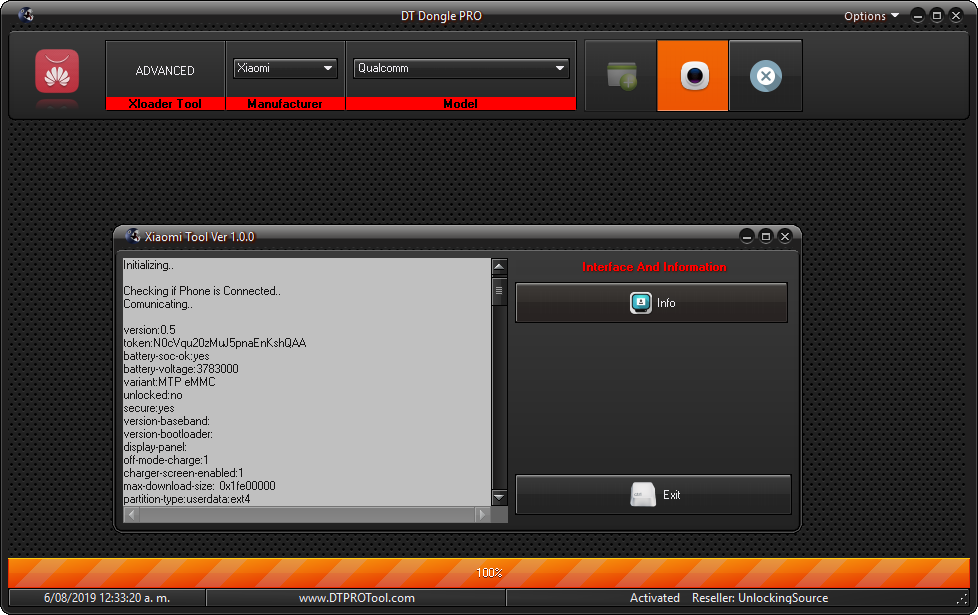This screenshot has height=615, width=978.
Task: Click the token line in the log
Action: coord(215,343)
